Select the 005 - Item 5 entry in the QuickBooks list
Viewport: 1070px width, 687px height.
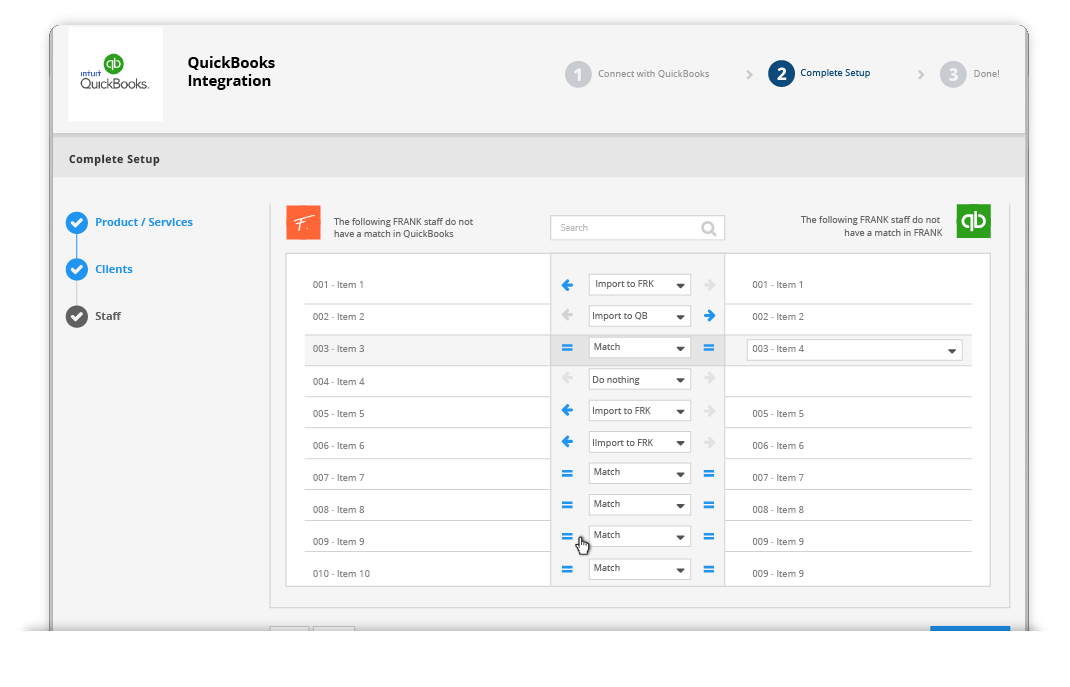click(x=778, y=414)
